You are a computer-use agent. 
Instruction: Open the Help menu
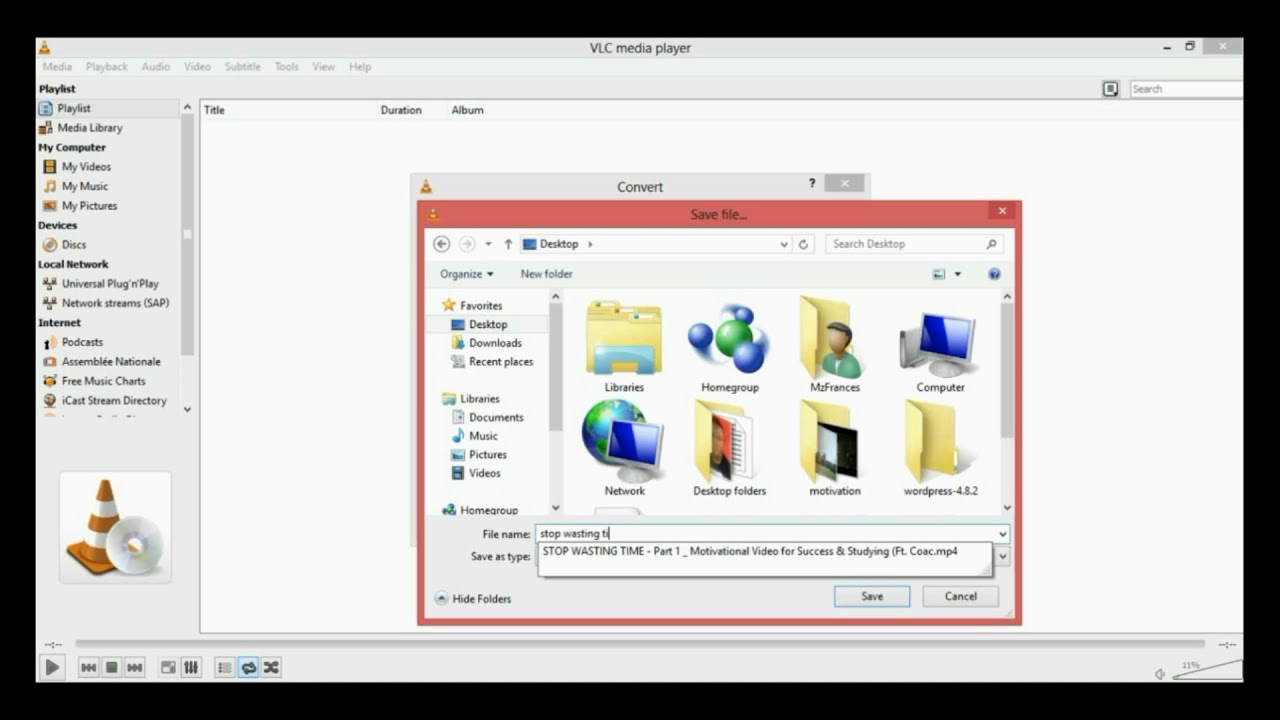tap(360, 67)
